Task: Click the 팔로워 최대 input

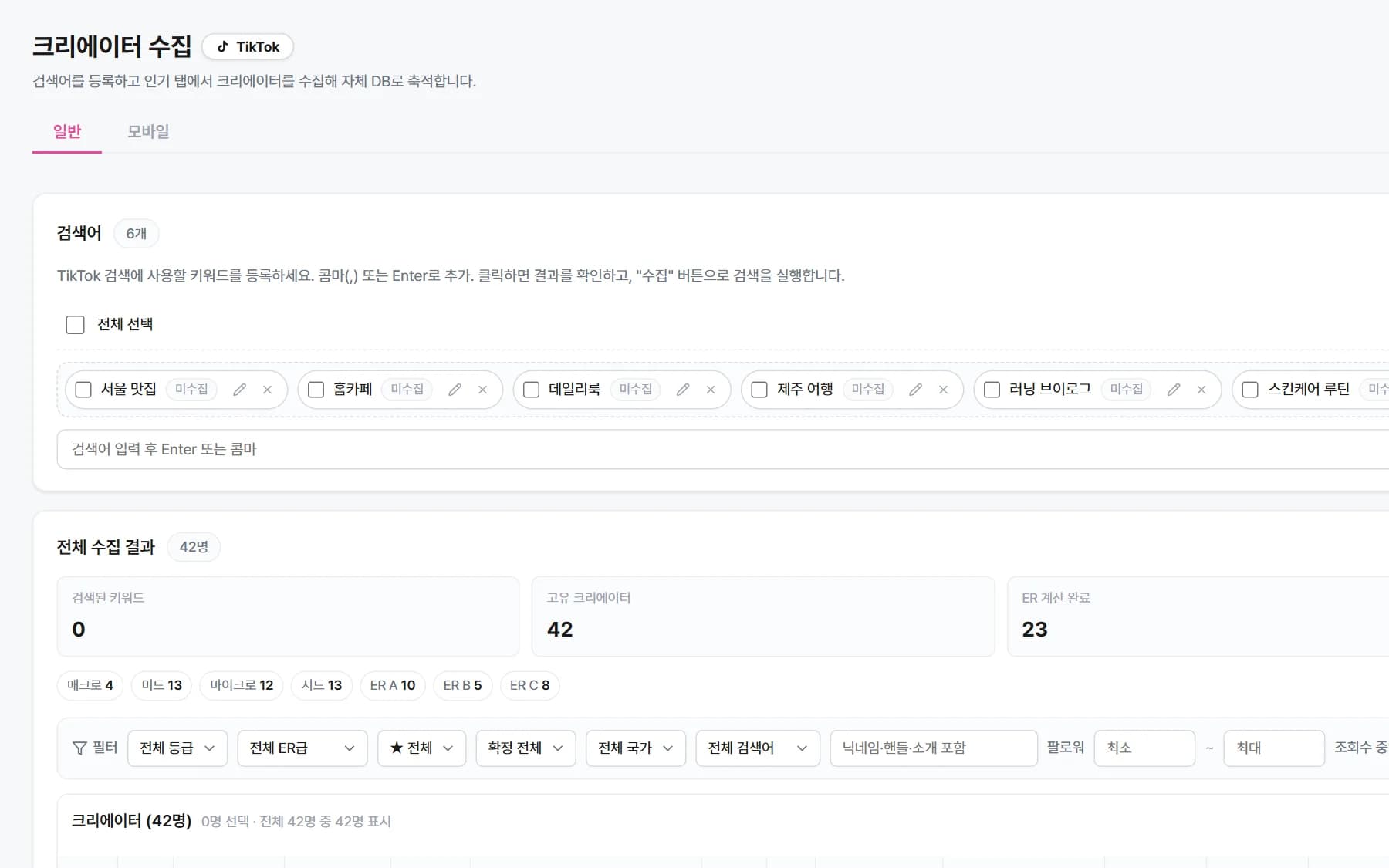Action: (1274, 748)
